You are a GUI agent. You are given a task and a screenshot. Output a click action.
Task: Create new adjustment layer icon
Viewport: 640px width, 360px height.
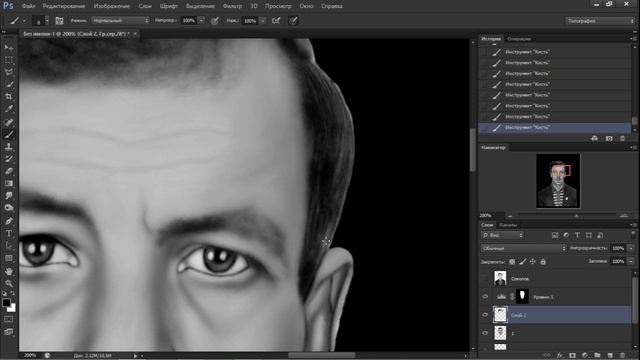(x=585, y=356)
